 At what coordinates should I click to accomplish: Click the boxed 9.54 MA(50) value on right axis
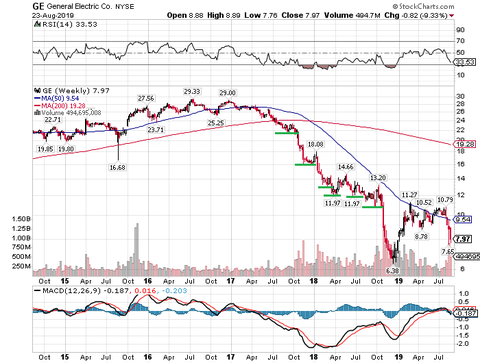[x=464, y=220]
